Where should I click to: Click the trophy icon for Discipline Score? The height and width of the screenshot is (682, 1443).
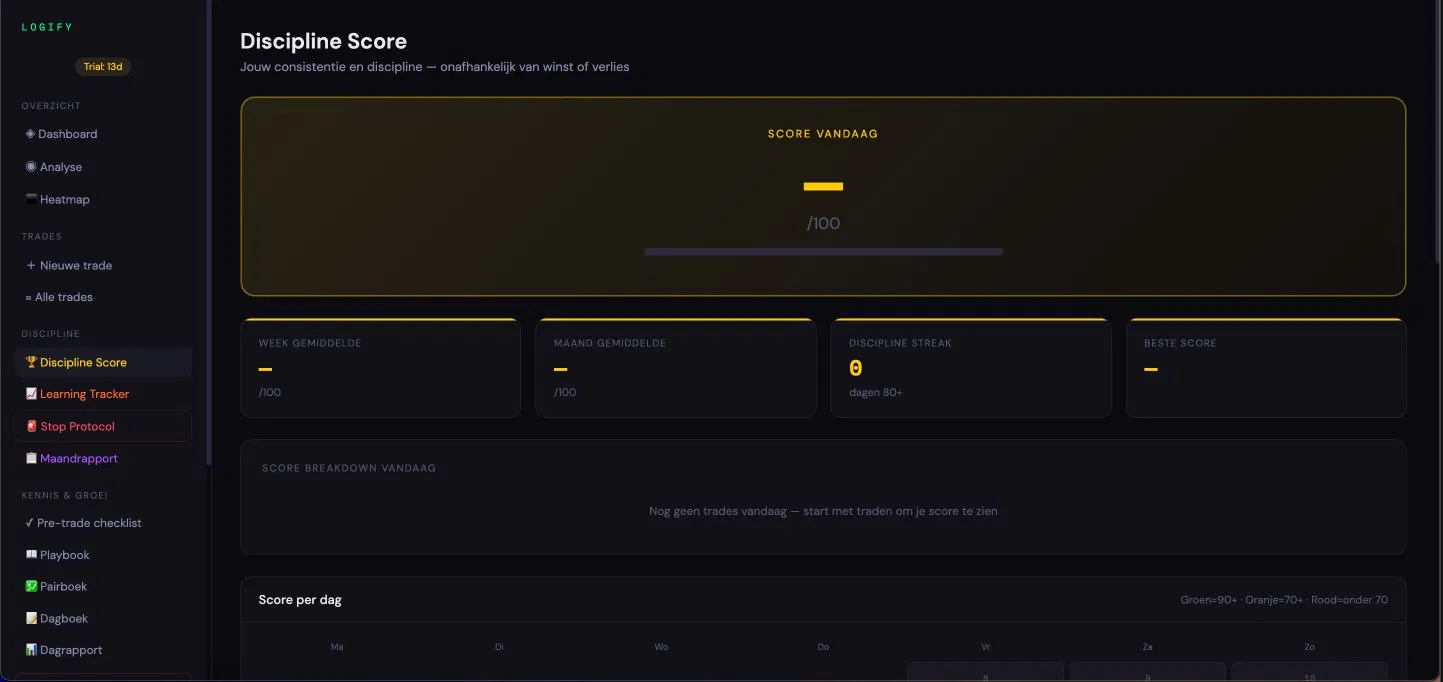[x=31, y=363]
